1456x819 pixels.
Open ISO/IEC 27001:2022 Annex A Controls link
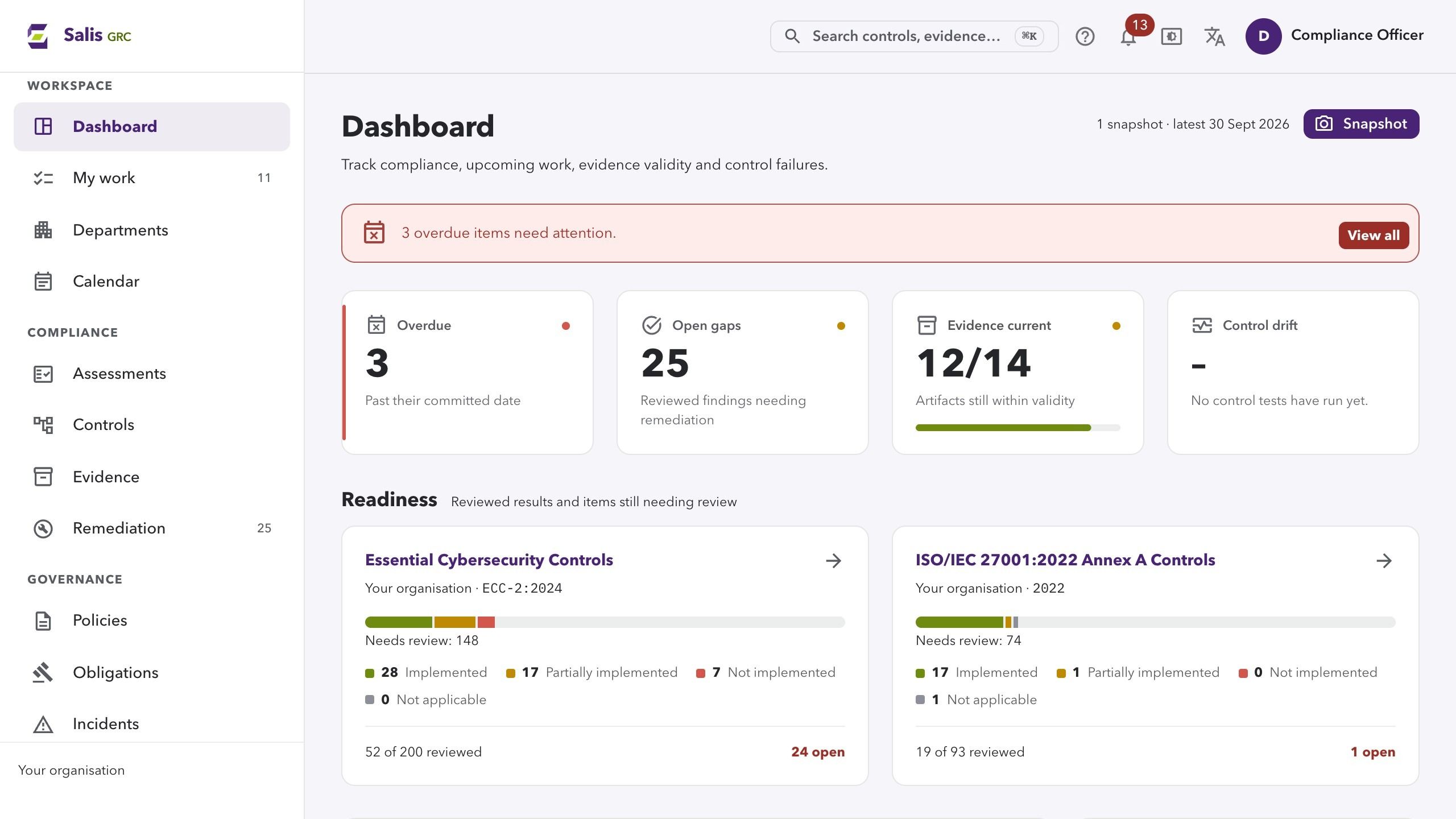pos(1065,560)
